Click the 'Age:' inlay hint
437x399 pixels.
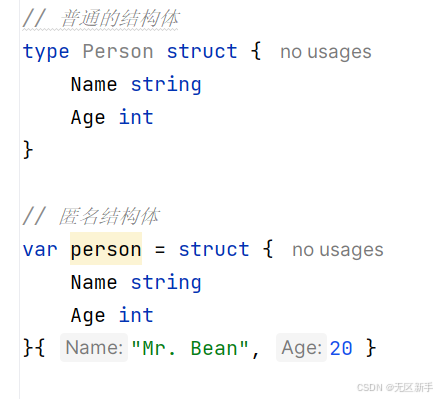(301, 348)
